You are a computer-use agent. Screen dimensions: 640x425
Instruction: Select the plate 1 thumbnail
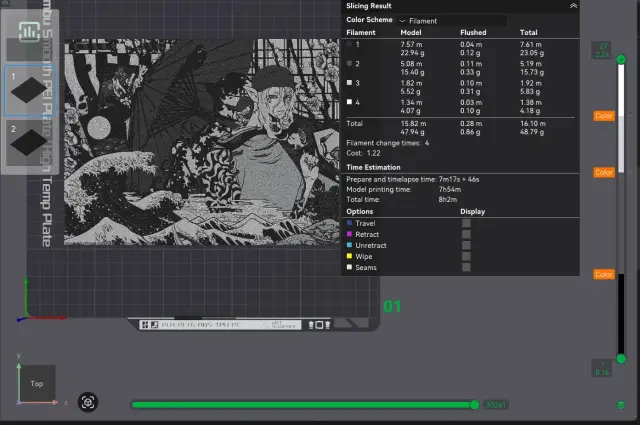29,91
